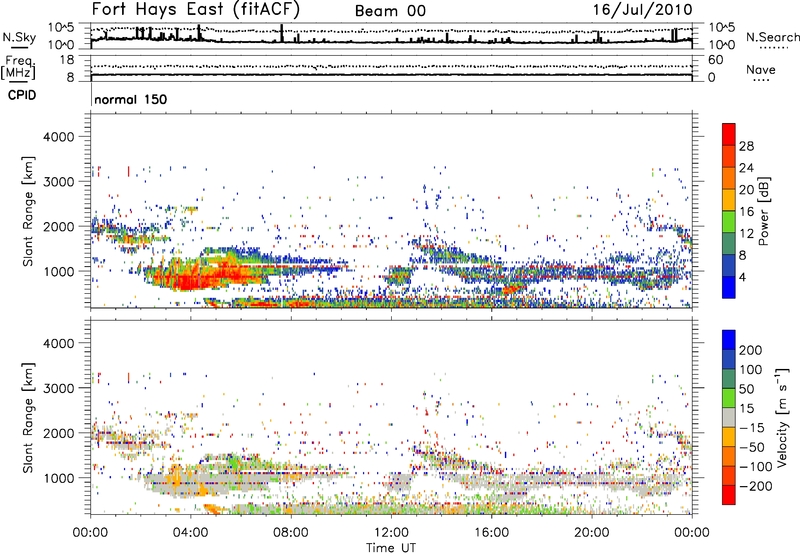Screen dimensions: 800x554
Task: Click the '16:00' time tick label
Action: [x=491, y=533]
